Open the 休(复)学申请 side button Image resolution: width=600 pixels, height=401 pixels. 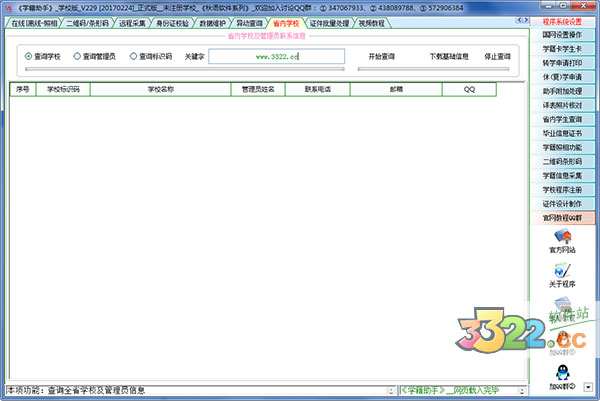562,77
